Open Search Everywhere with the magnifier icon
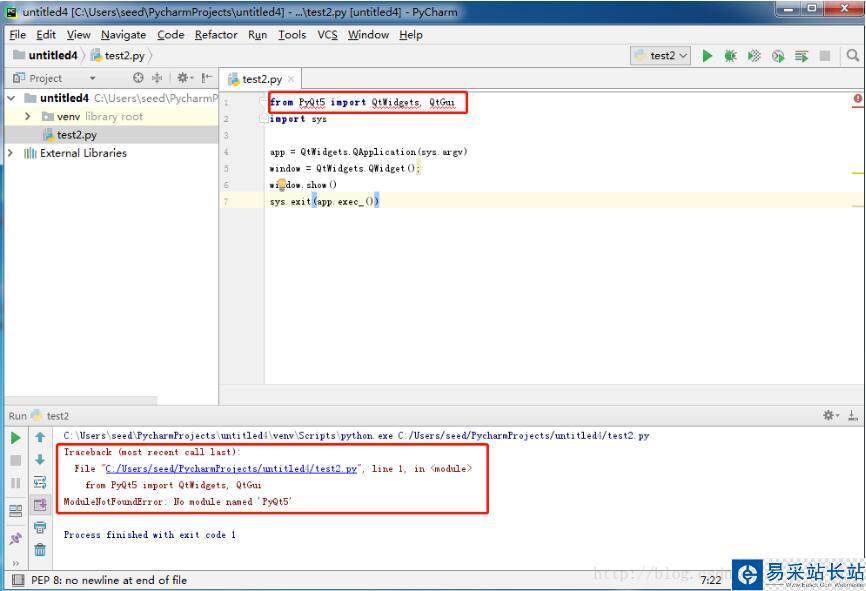 (x=853, y=56)
